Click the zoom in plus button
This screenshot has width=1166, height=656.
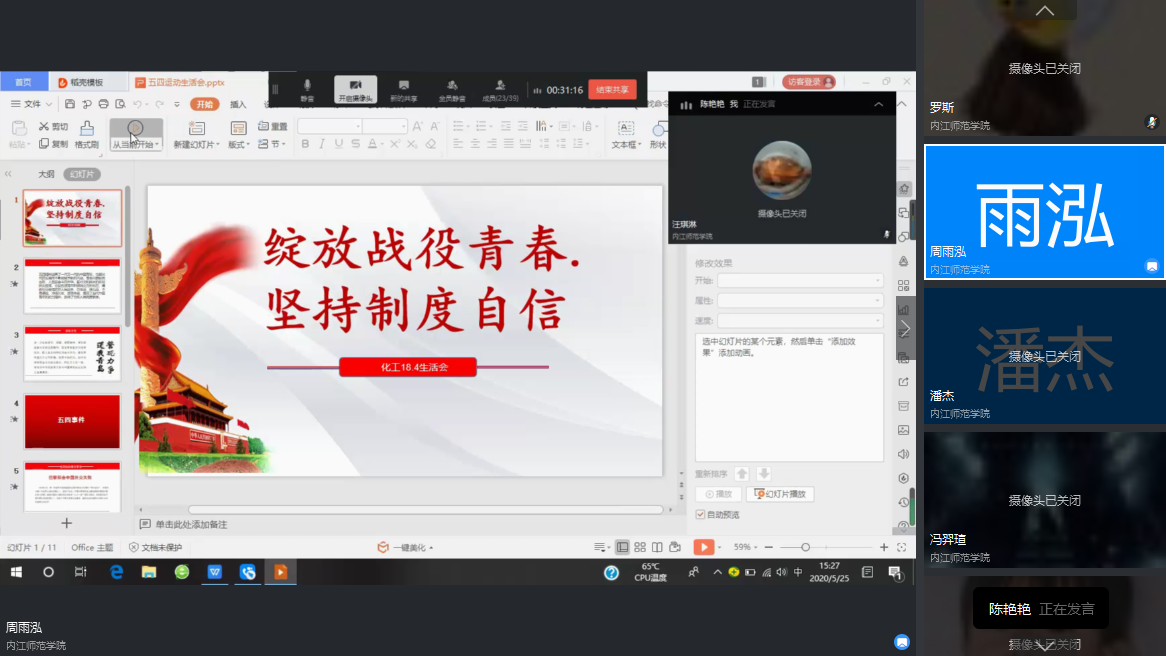(884, 547)
